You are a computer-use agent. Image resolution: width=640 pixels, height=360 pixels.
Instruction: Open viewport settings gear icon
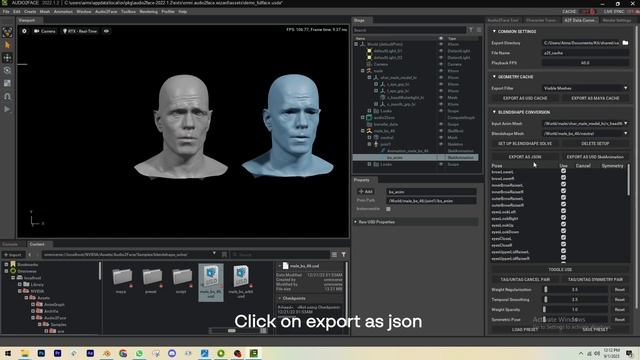tap(24, 31)
